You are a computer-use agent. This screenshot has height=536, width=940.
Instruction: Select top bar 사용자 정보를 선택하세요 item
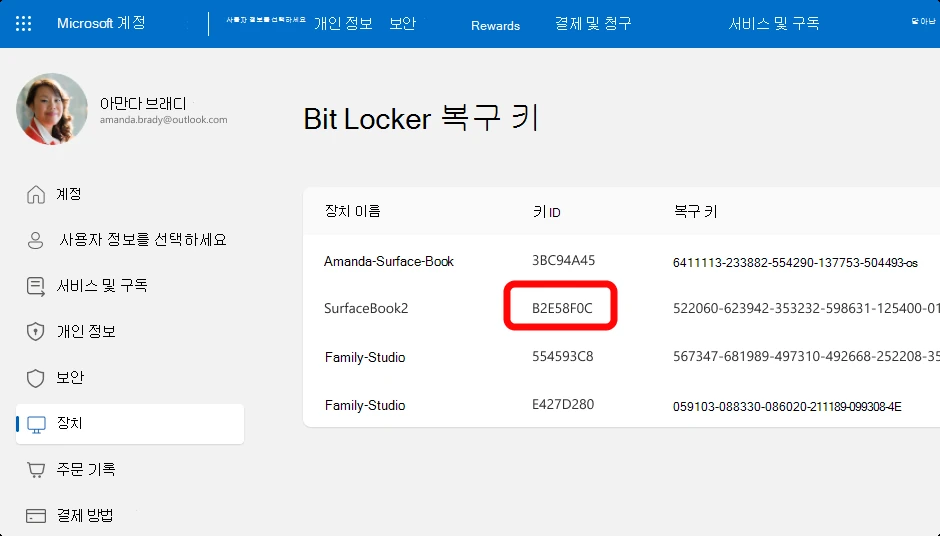266,20
